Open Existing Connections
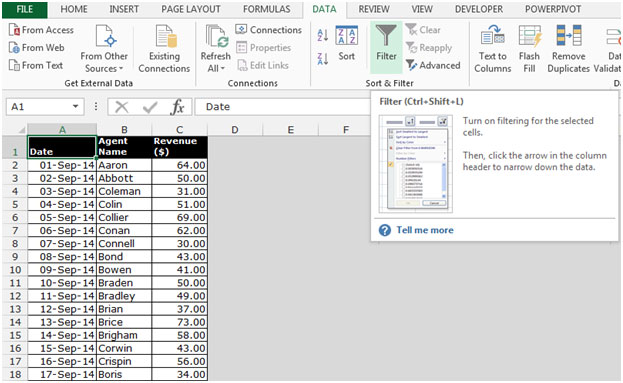The image size is (623, 383). tap(164, 48)
